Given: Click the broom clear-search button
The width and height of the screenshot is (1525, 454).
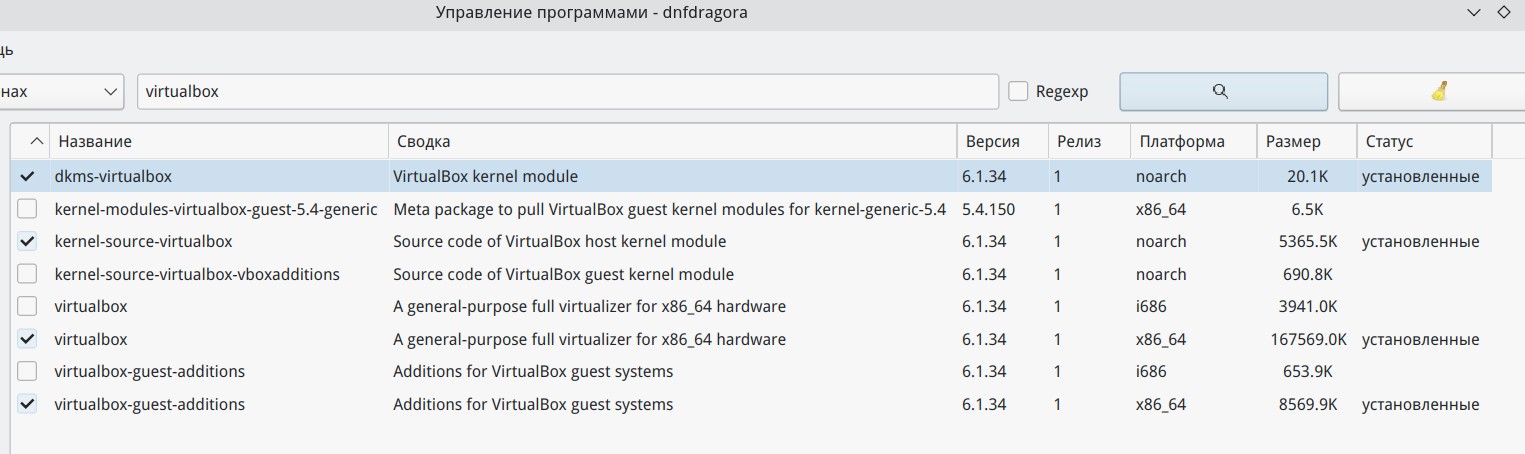Looking at the screenshot, I should (x=1438, y=91).
